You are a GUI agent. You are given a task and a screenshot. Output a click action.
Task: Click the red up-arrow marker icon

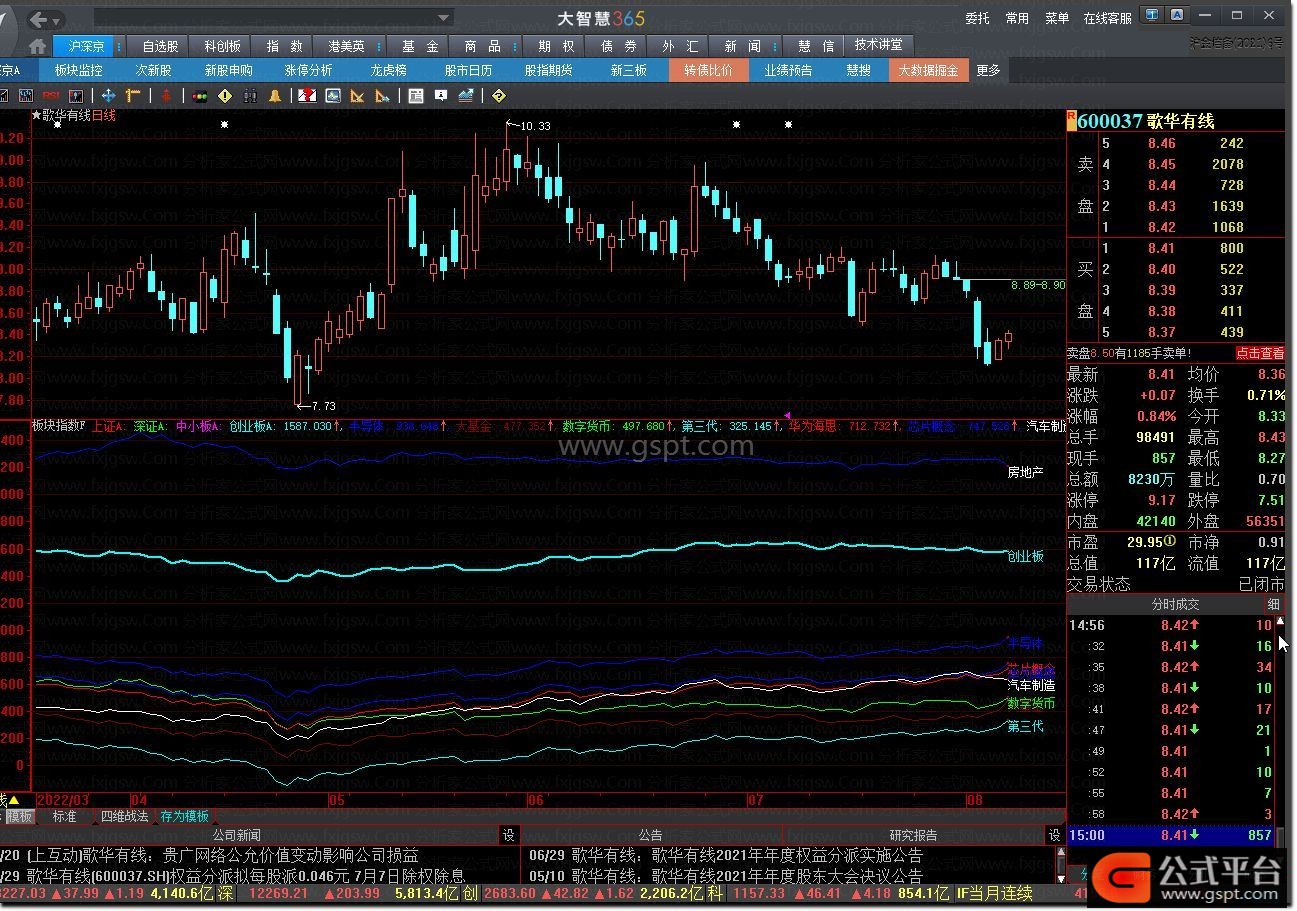click(166, 96)
